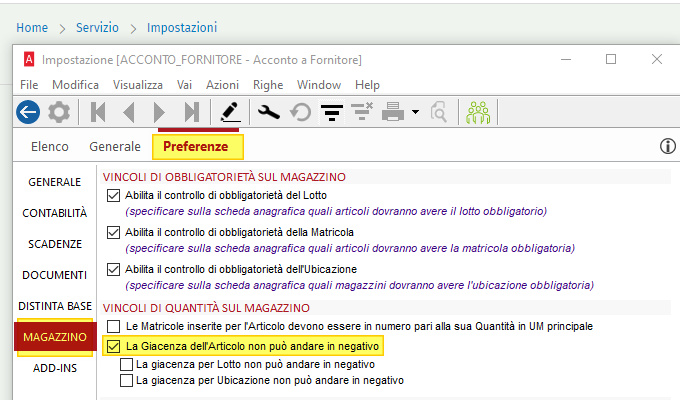Image resolution: width=680 pixels, height=400 pixels.
Task: Select ADD-INS section in sidebar
Action: coord(55,368)
